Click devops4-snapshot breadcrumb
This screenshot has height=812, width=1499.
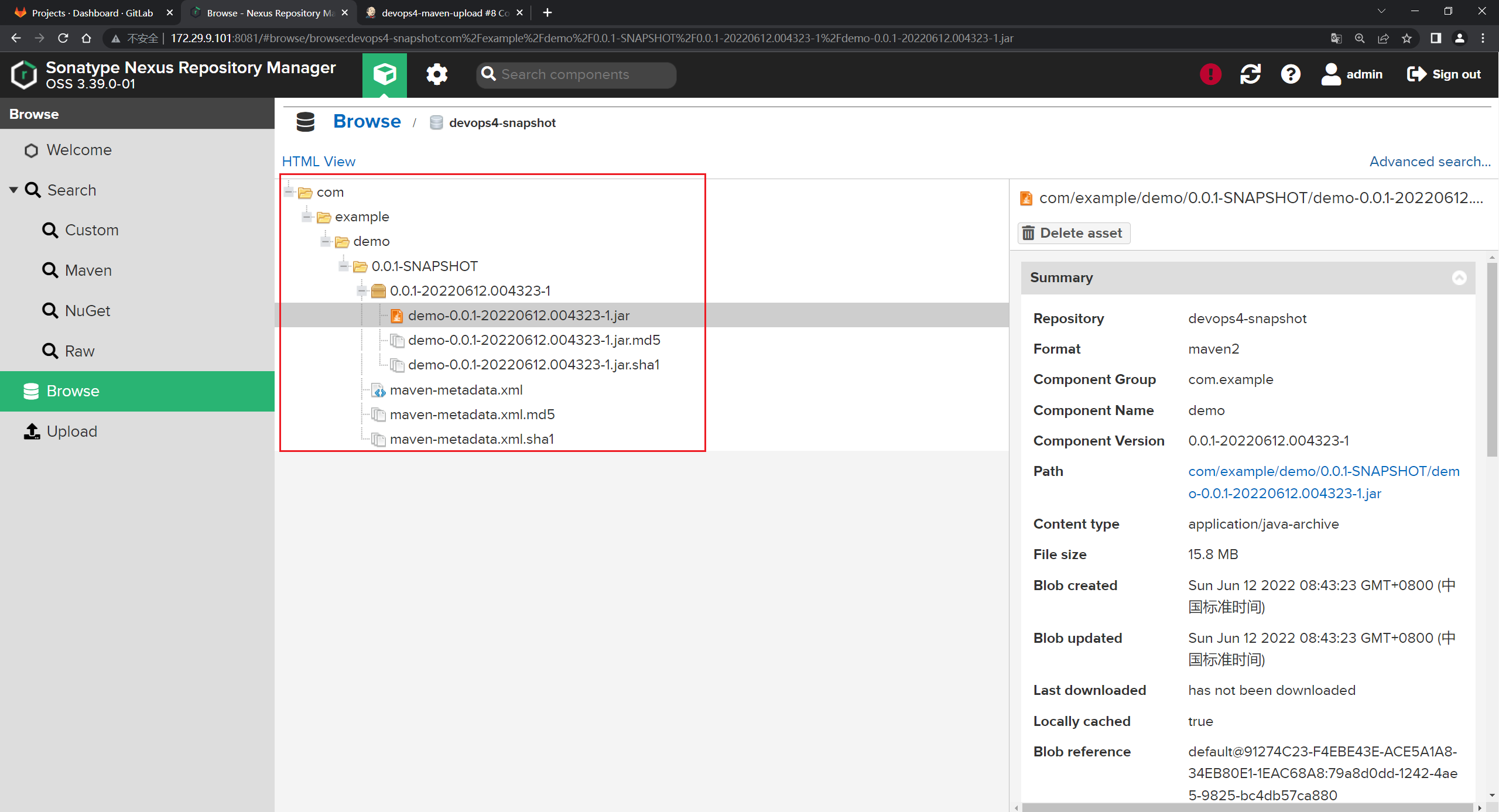pyautogui.click(x=502, y=123)
